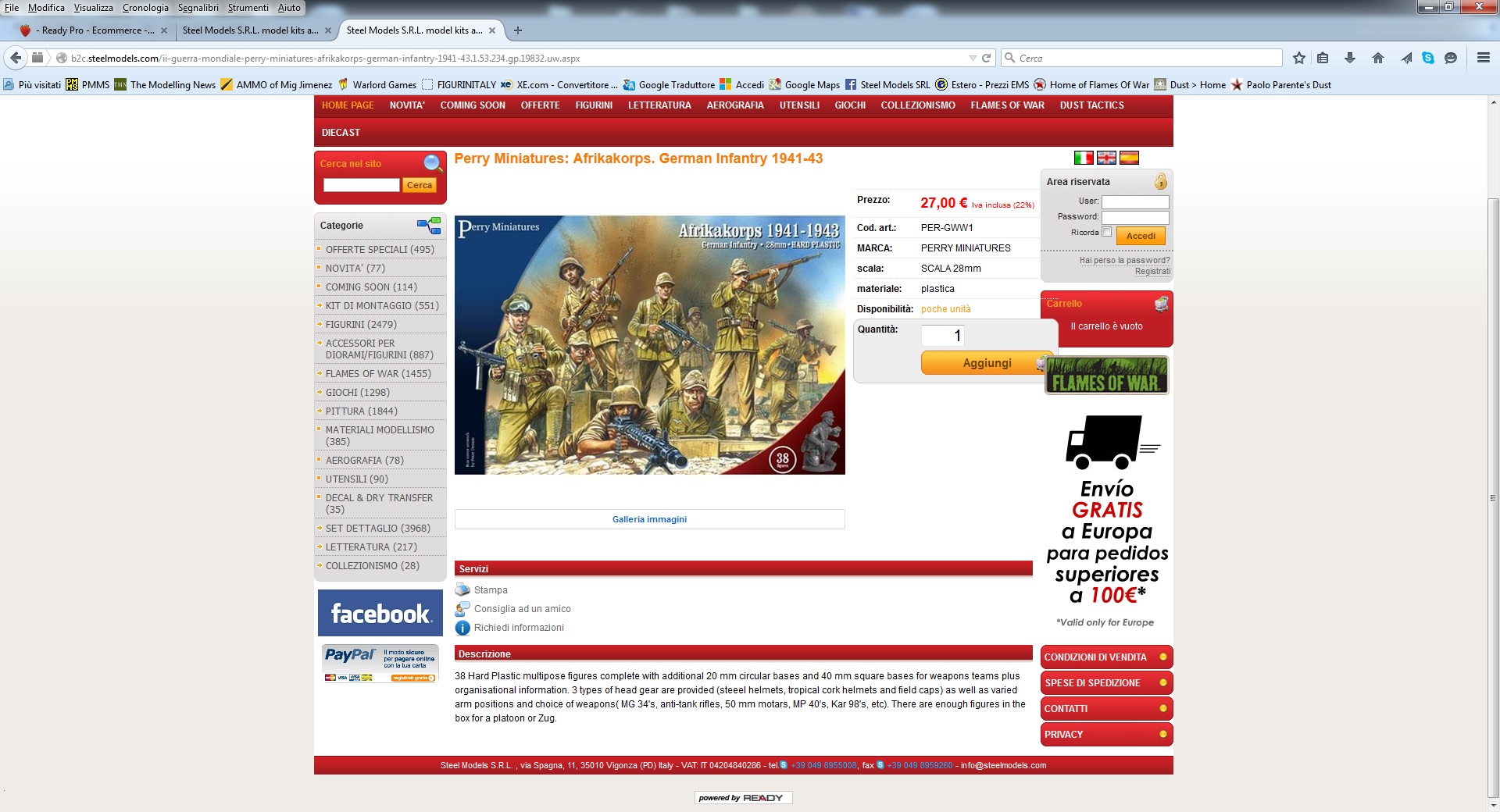
Task: Switch site language to Italian flag
Action: (1084, 158)
